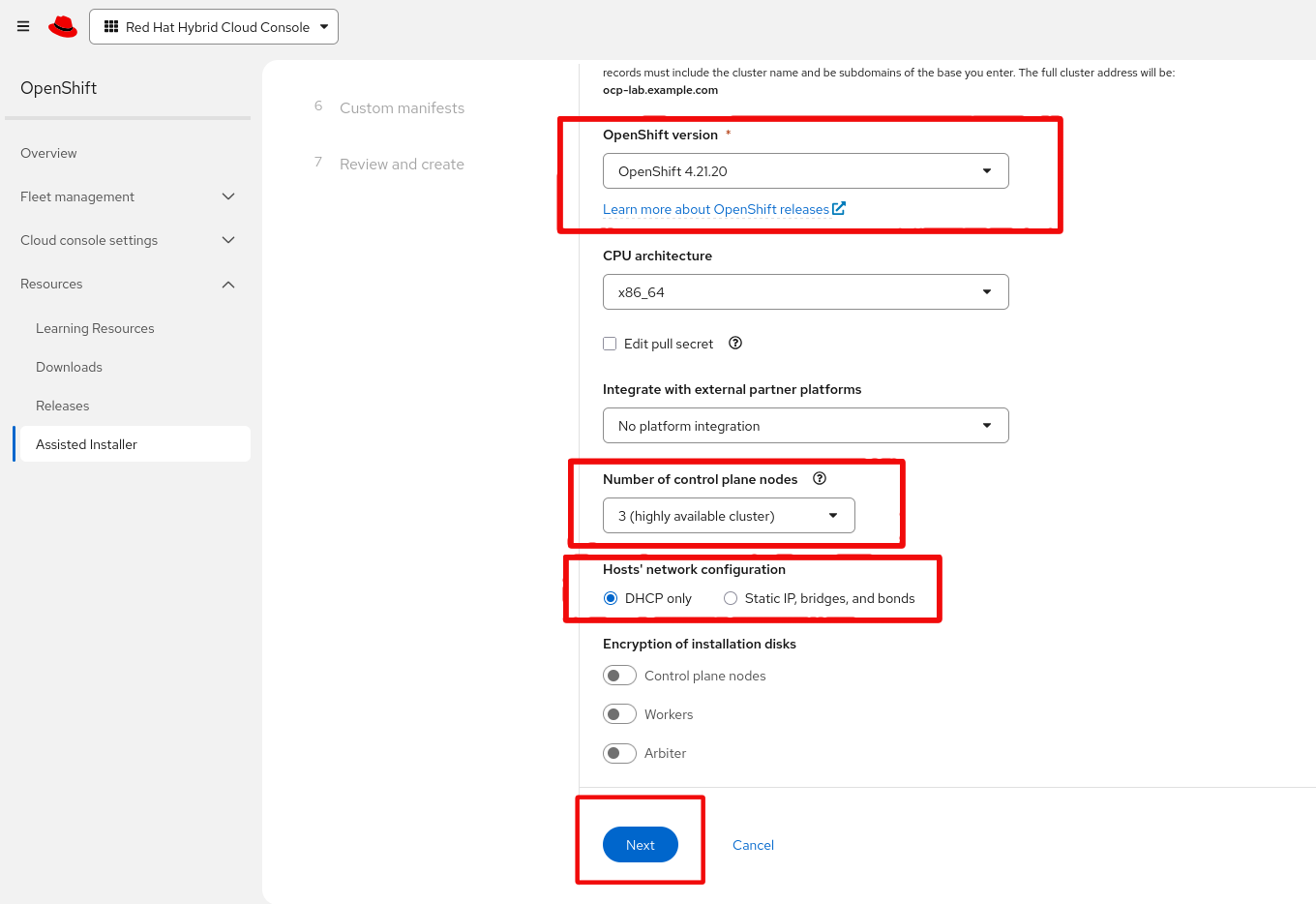1316x904 pixels.
Task: Open the external partner platforms dropdown
Action: tap(805, 426)
